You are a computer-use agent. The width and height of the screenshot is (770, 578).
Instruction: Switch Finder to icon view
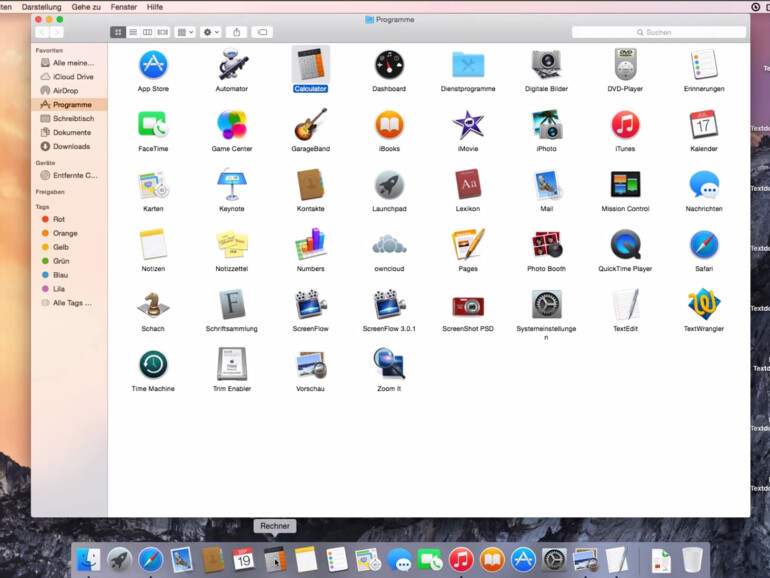click(118, 32)
